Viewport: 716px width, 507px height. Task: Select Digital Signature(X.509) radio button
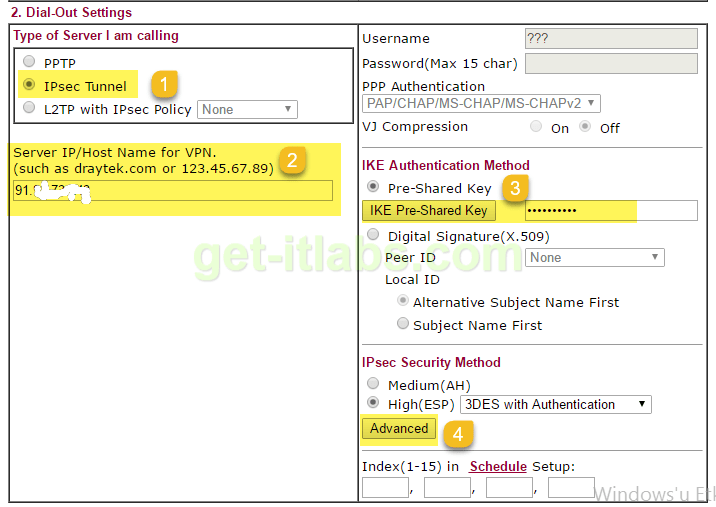374,235
